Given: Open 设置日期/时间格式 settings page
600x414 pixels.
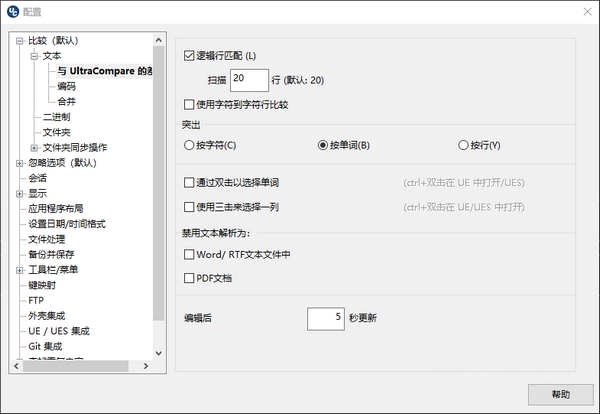Looking at the screenshot, I should [67, 224].
